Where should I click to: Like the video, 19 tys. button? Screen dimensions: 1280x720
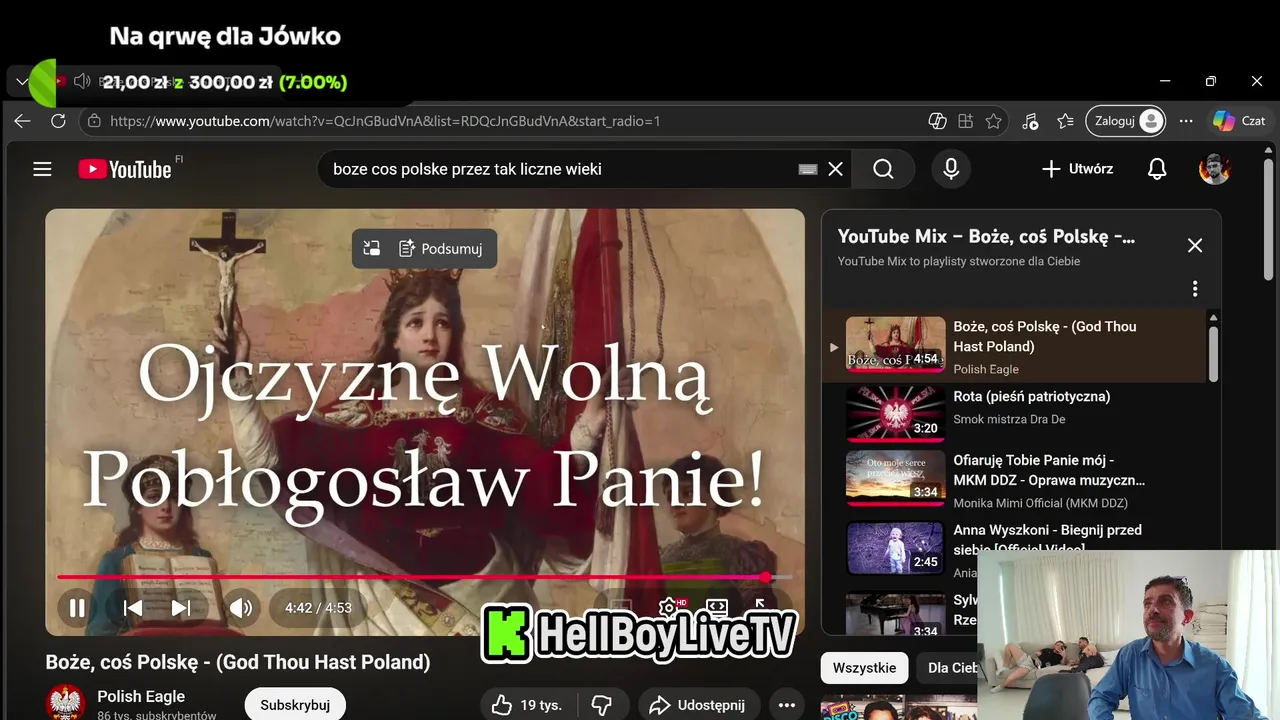click(527, 705)
